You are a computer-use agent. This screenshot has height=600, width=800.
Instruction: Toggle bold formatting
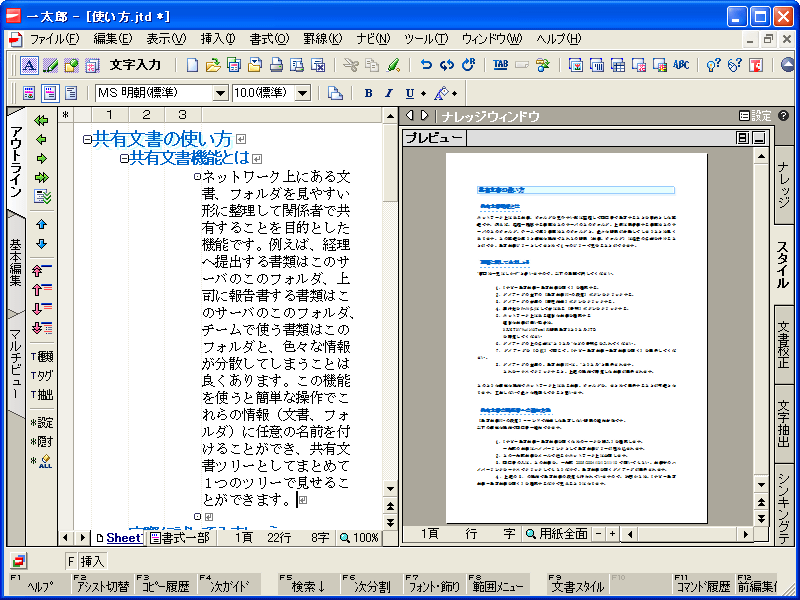[x=368, y=93]
